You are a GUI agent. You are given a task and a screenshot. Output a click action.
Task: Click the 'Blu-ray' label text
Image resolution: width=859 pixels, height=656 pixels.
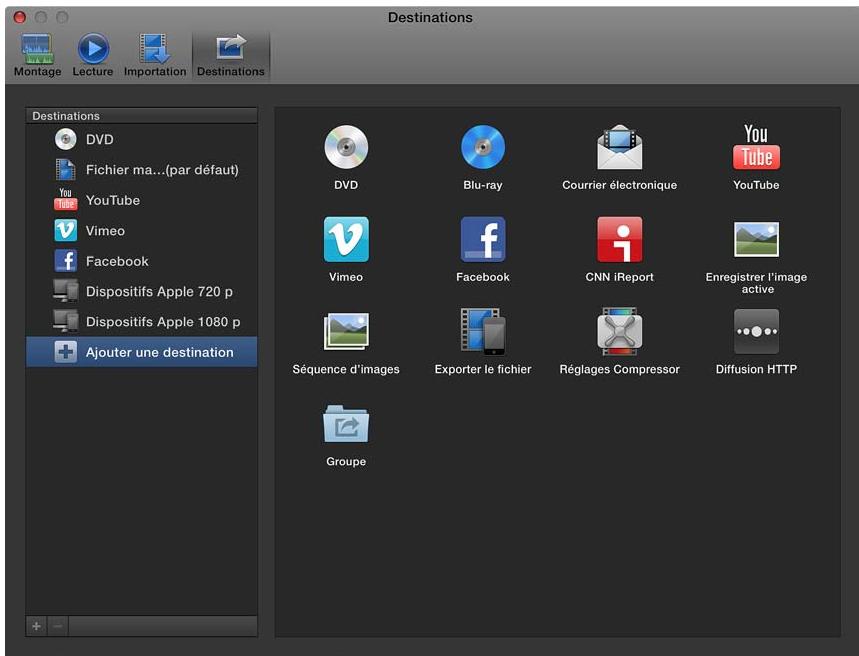click(x=483, y=185)
